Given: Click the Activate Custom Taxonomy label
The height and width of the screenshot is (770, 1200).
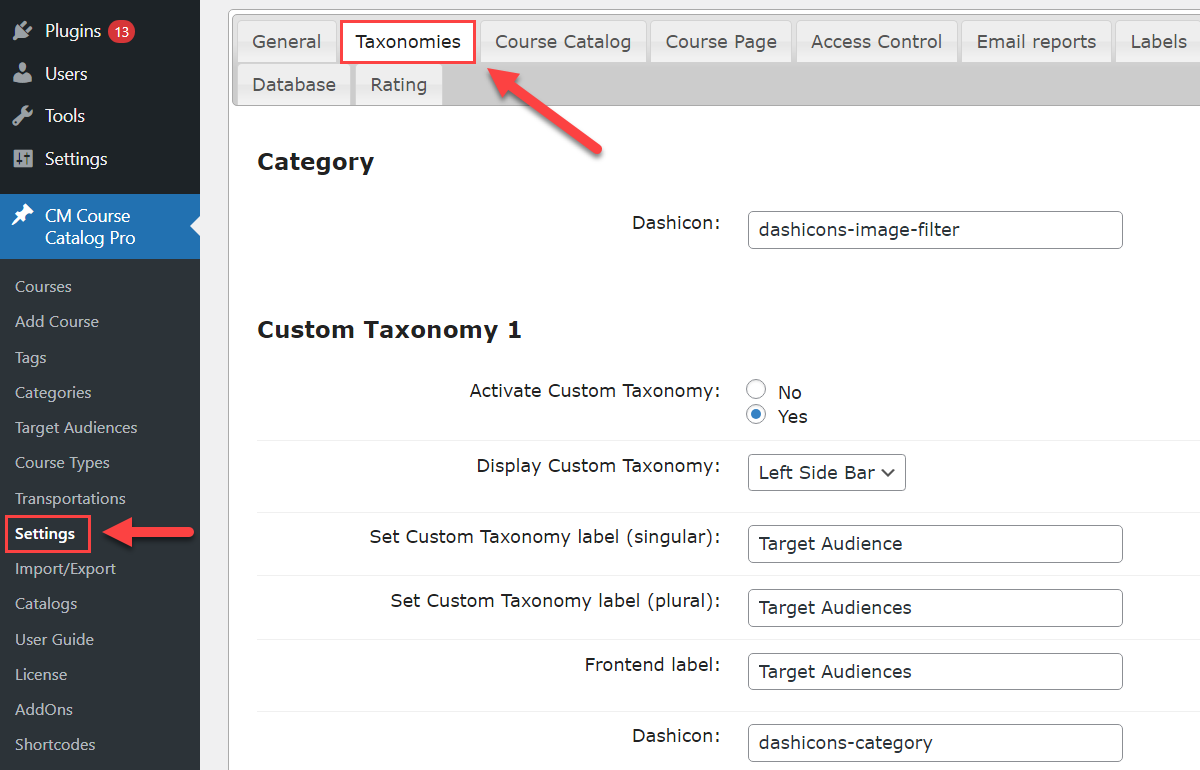Looking at the screenshot, I should click(595, 391).
